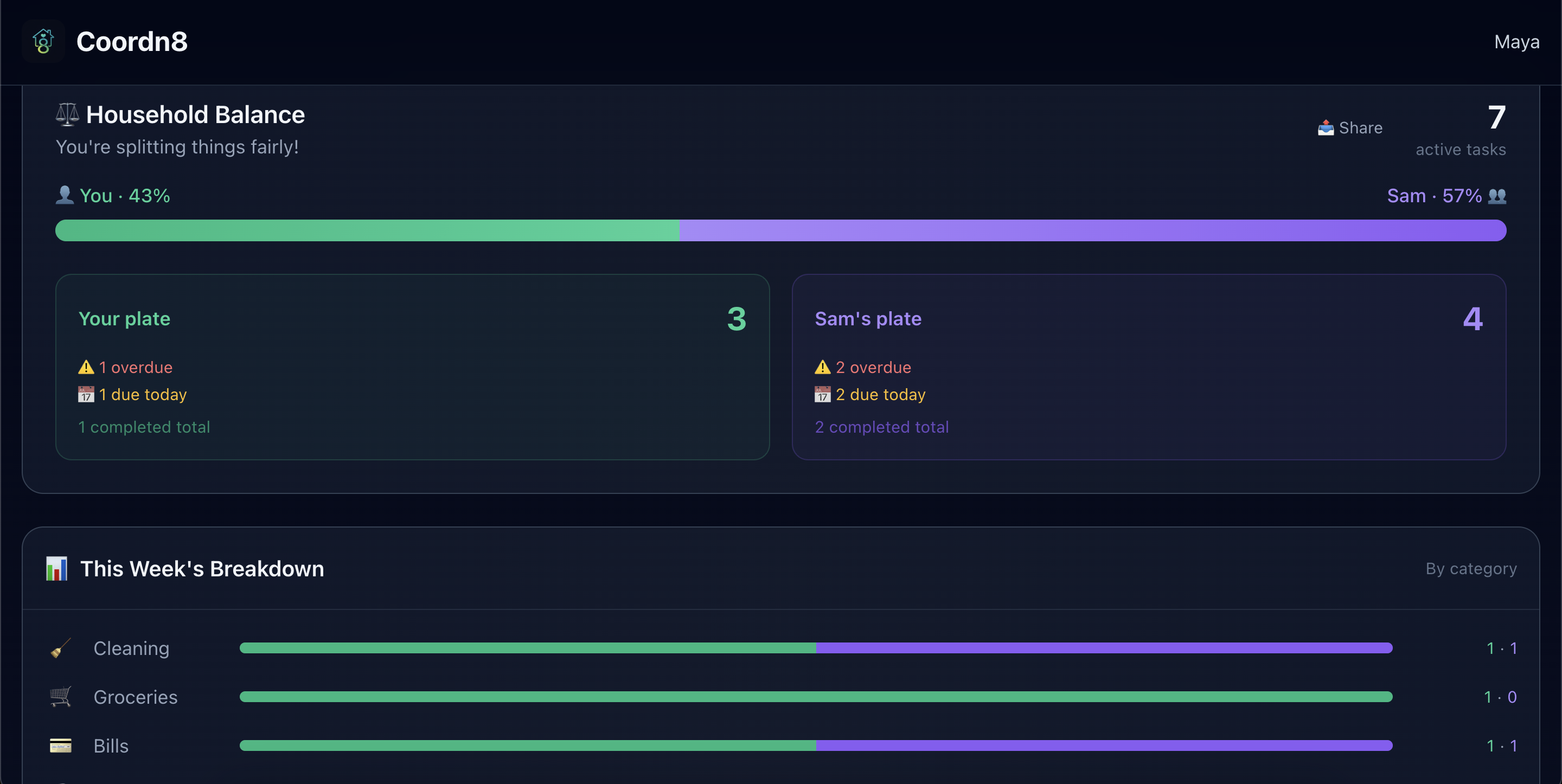1562x784 pixels.
Task: Select "1 completed total" on Your plate
Action: click(x=144, y=427)
